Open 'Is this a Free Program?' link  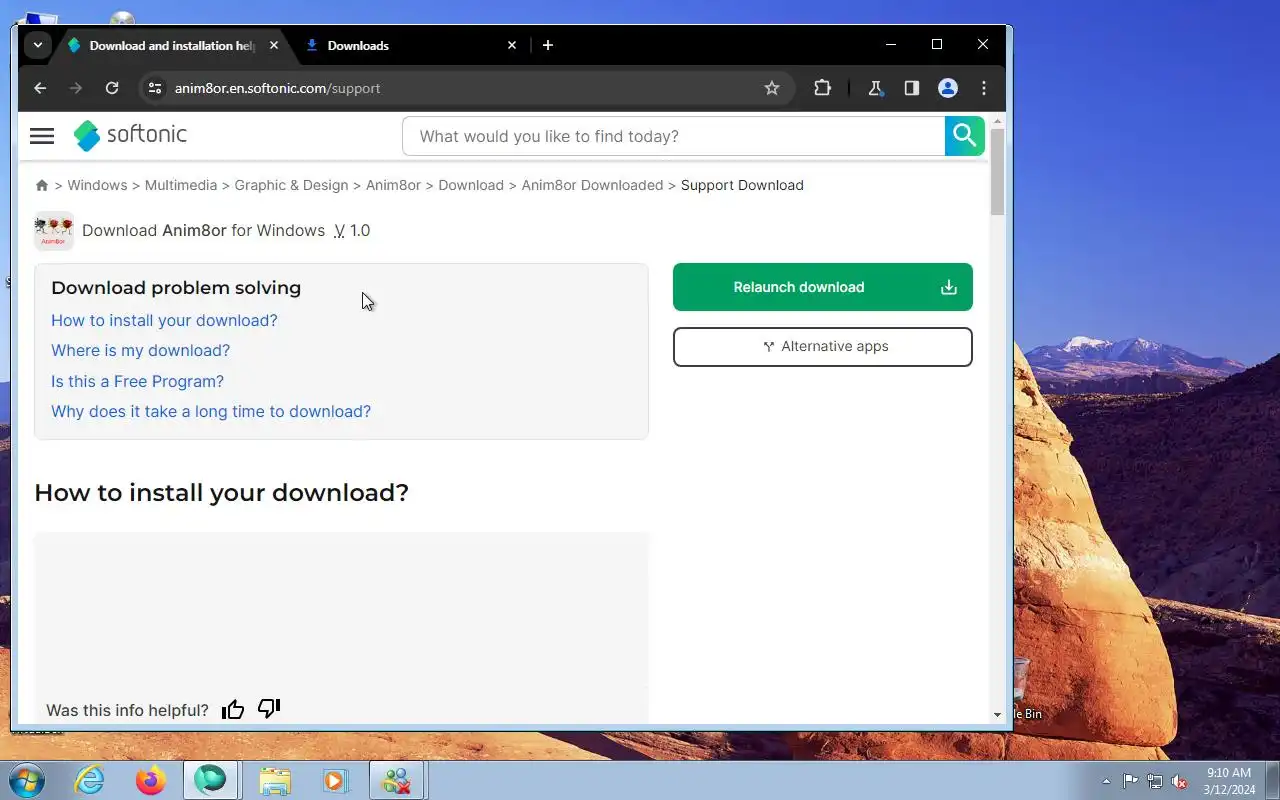click(x=137, y=381)
